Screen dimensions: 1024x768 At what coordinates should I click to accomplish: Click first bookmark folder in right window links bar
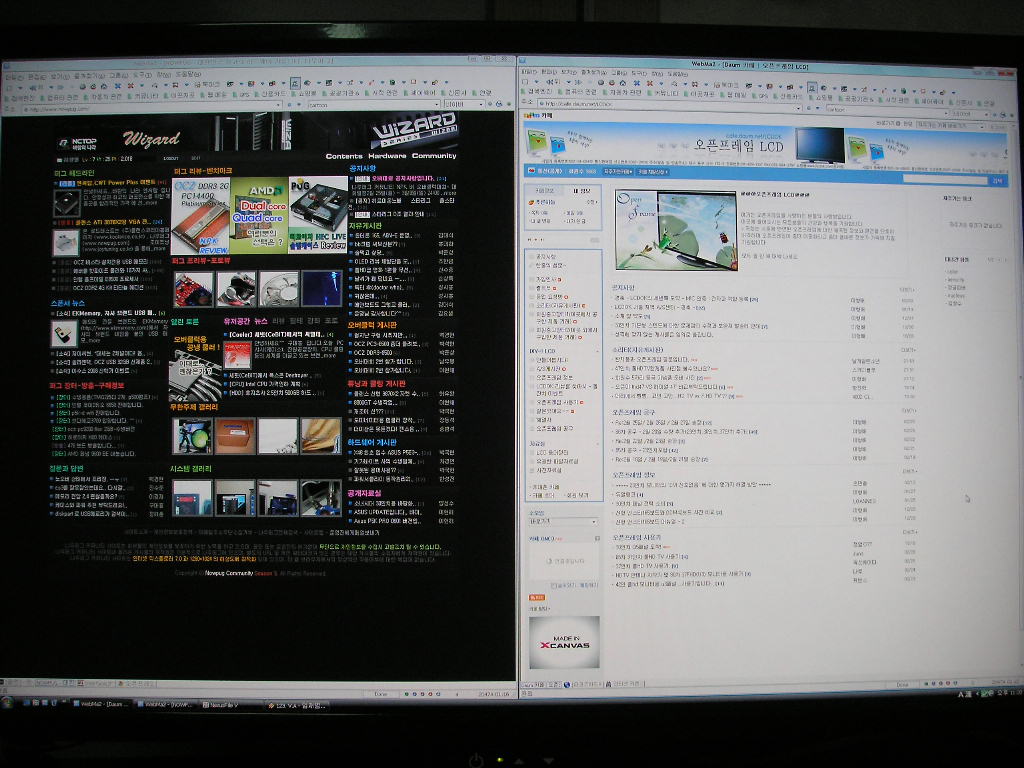pyautogui.click(x=537, y=92)
